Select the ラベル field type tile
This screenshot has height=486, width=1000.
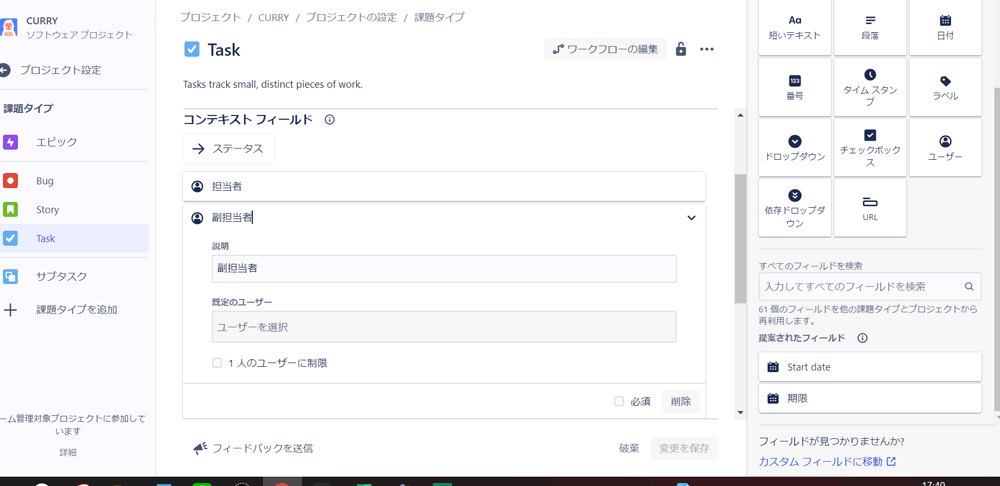945,87
